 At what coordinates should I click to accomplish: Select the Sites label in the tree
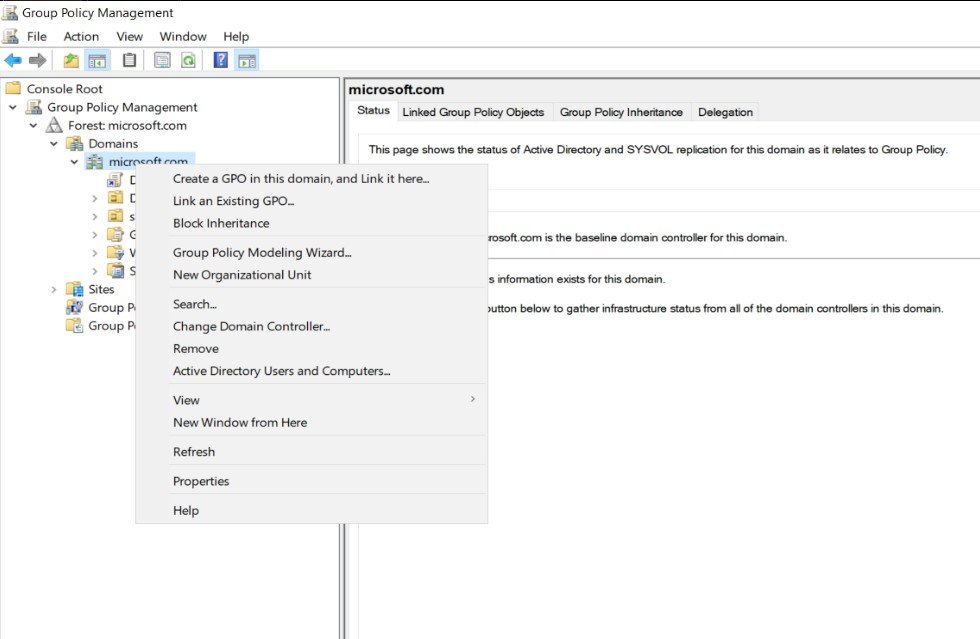pyautogui.click(x=101, y=289)
